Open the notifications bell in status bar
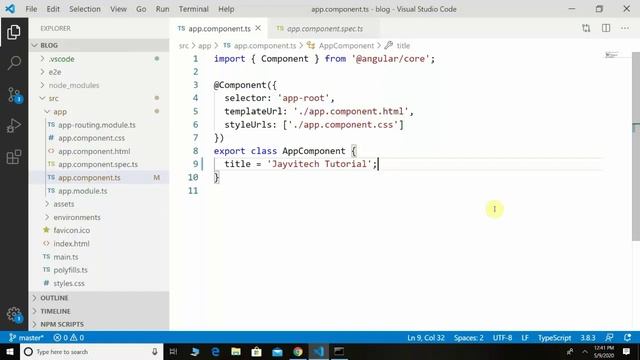This screenshot has width=640, height=360. [628, 338]
